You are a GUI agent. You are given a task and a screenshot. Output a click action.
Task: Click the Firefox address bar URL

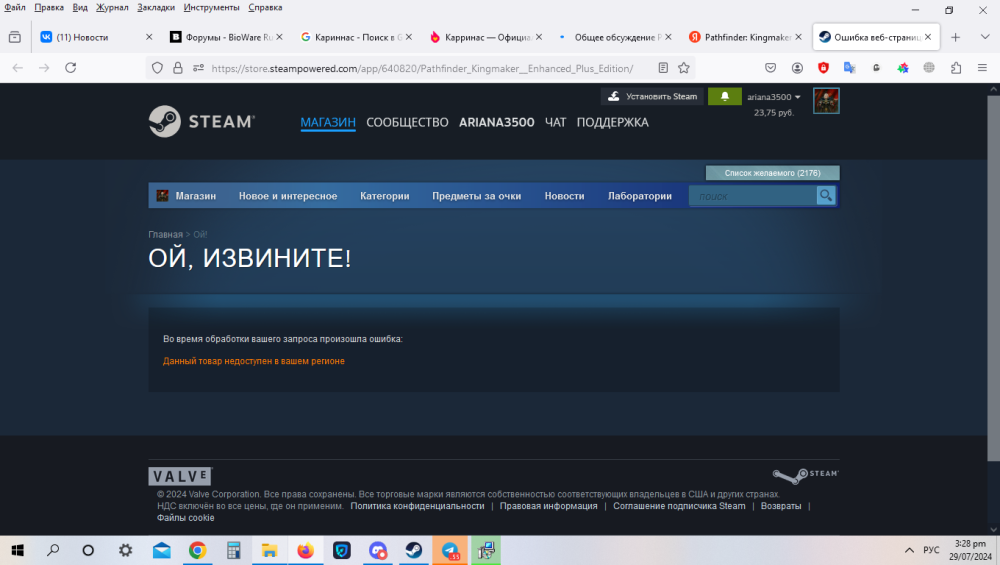(x=422, y=68)
